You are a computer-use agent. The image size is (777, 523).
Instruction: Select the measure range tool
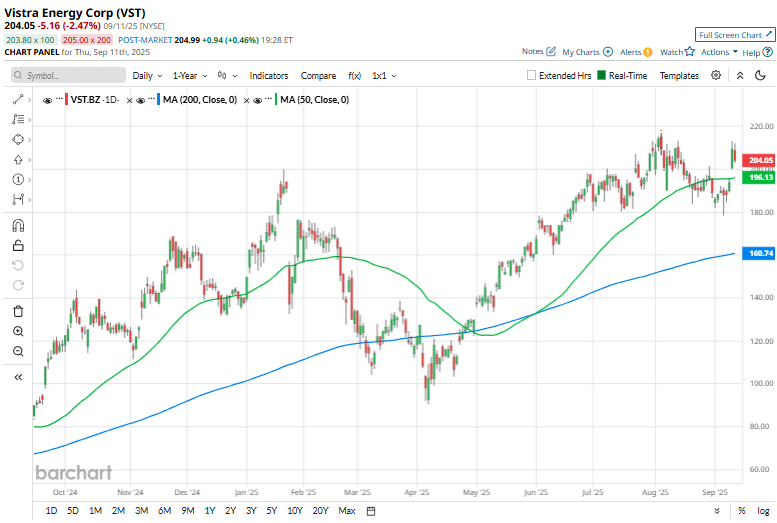tap(18, 199)
